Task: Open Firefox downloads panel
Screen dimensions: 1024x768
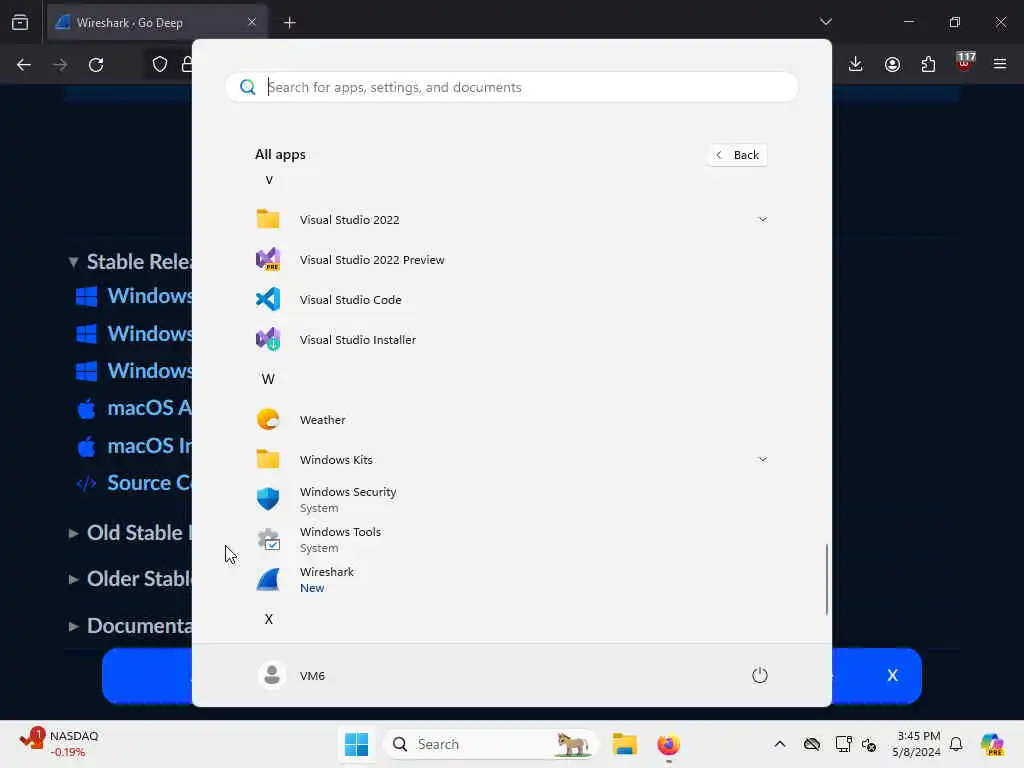Action: (x=856, y=64)
